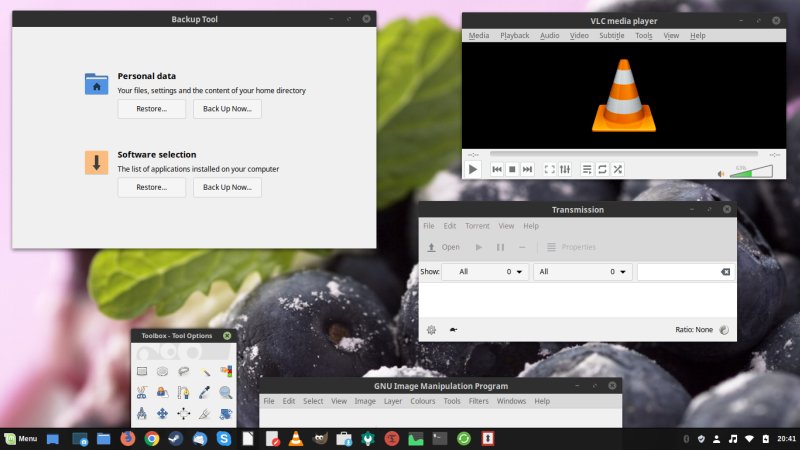
Task: Pick the Fuzzy Select magic wand tool
Action: [205, 371]
